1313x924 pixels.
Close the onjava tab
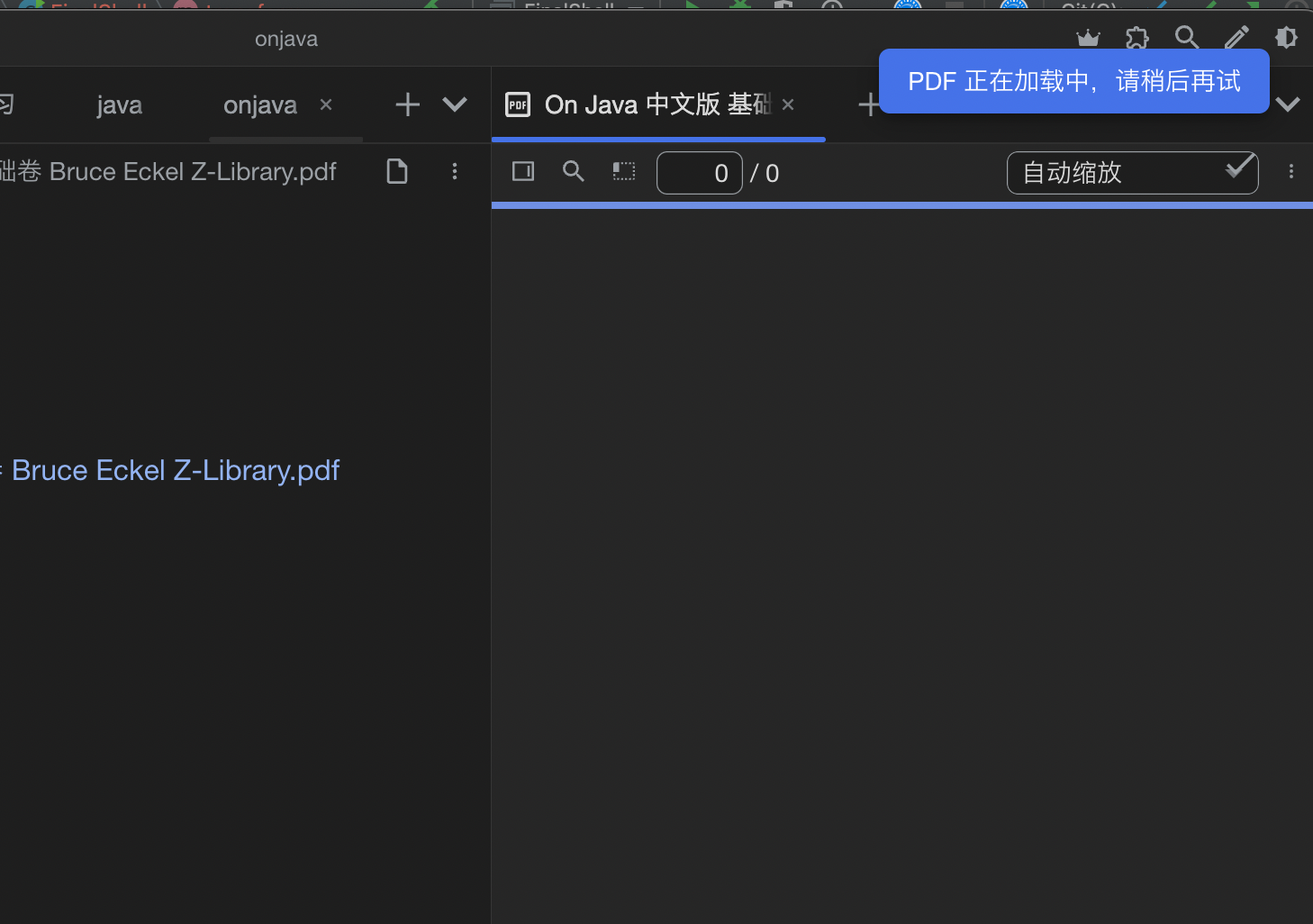tap(326, 104)
